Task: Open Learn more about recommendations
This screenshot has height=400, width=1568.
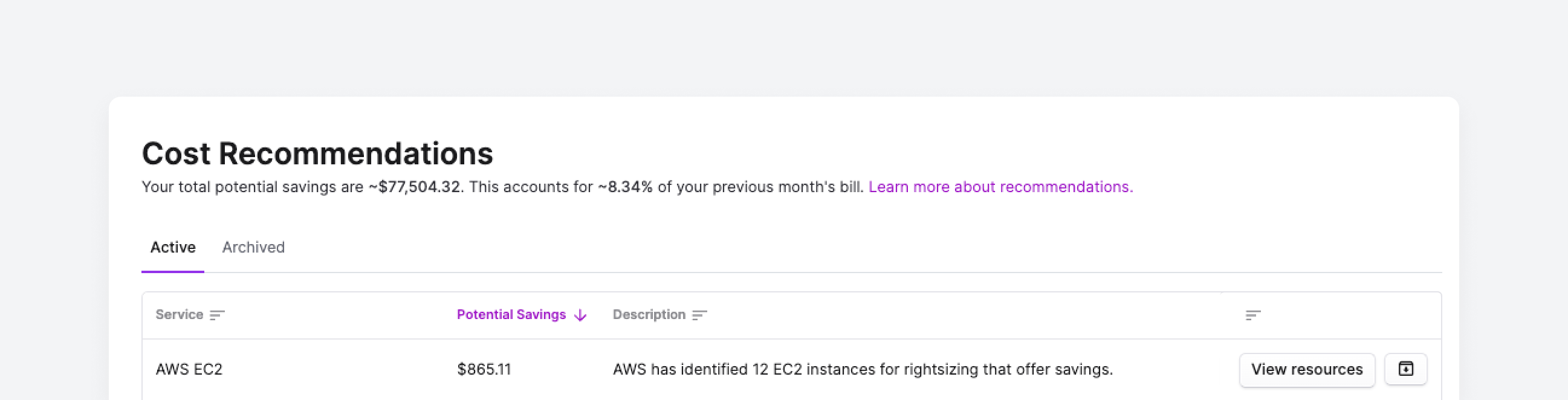Action: 1001,187
